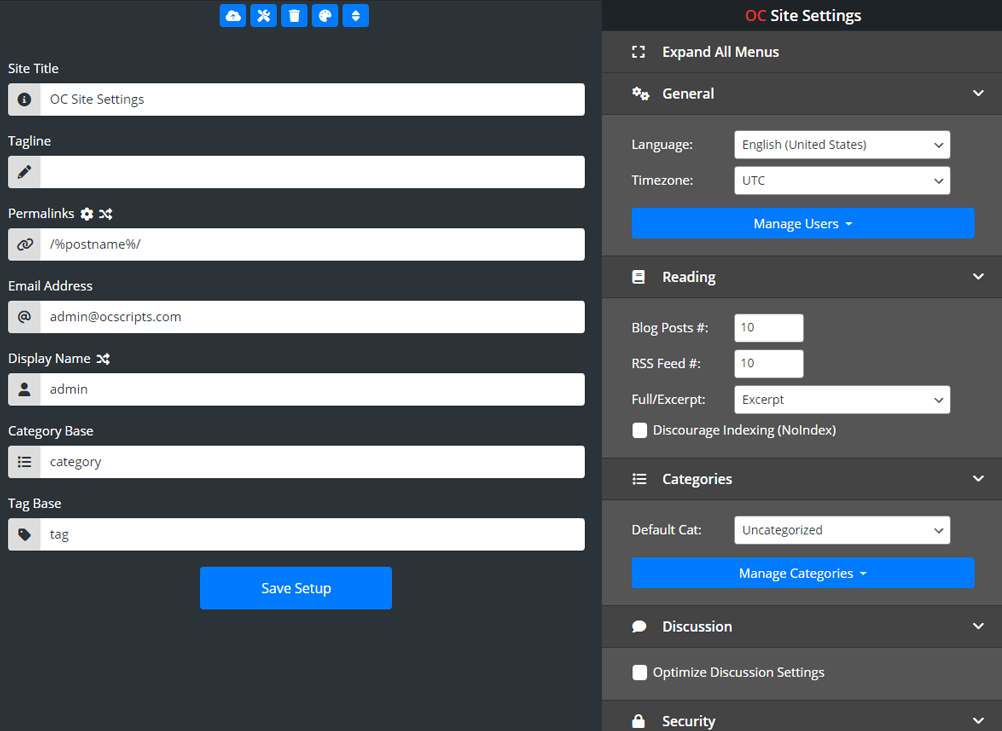Click the list icon in Category Base field
The height and width of the screenshot is (731, 1002).
point(24,462)
